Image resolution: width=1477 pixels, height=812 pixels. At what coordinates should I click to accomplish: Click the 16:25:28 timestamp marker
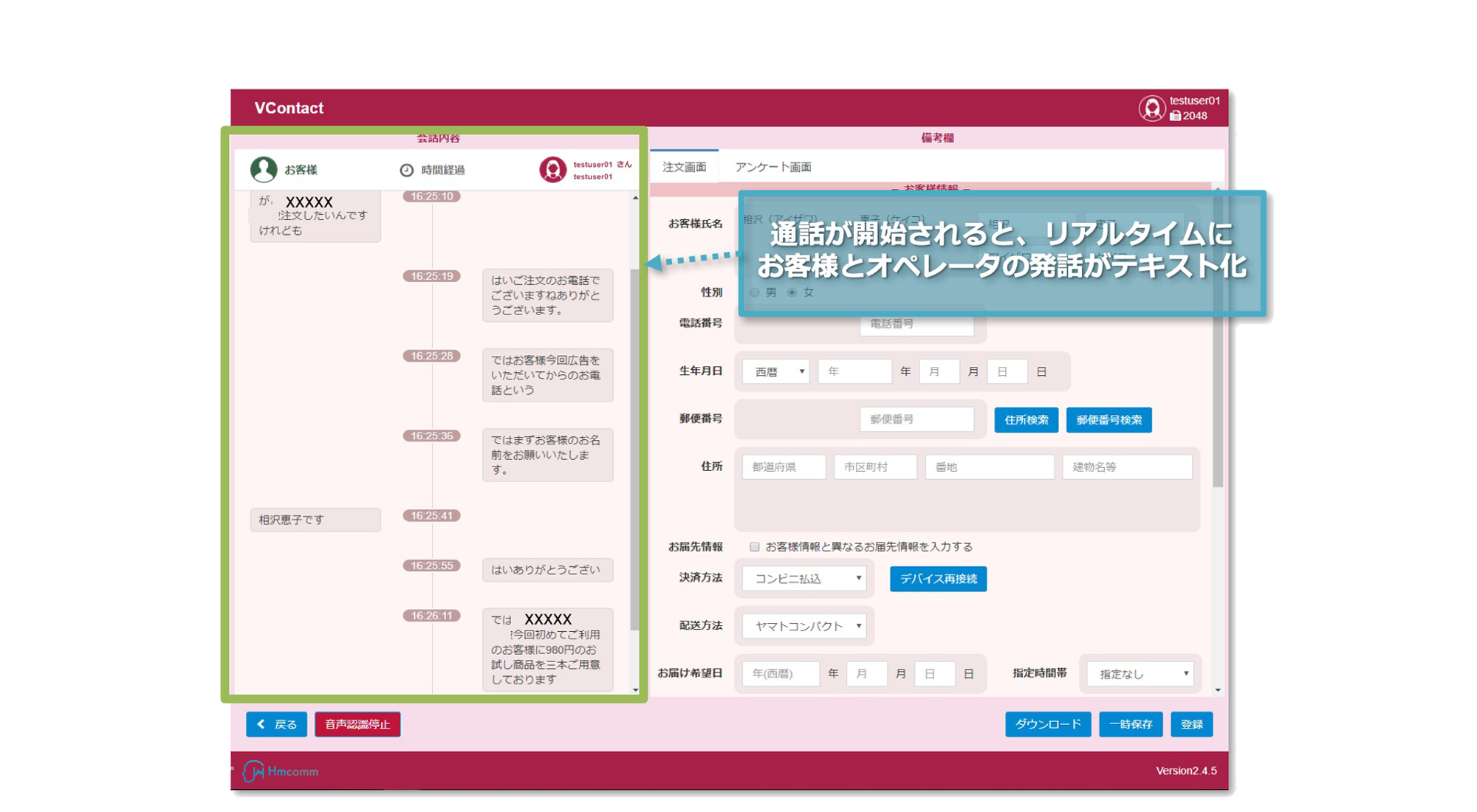[431, 356]
